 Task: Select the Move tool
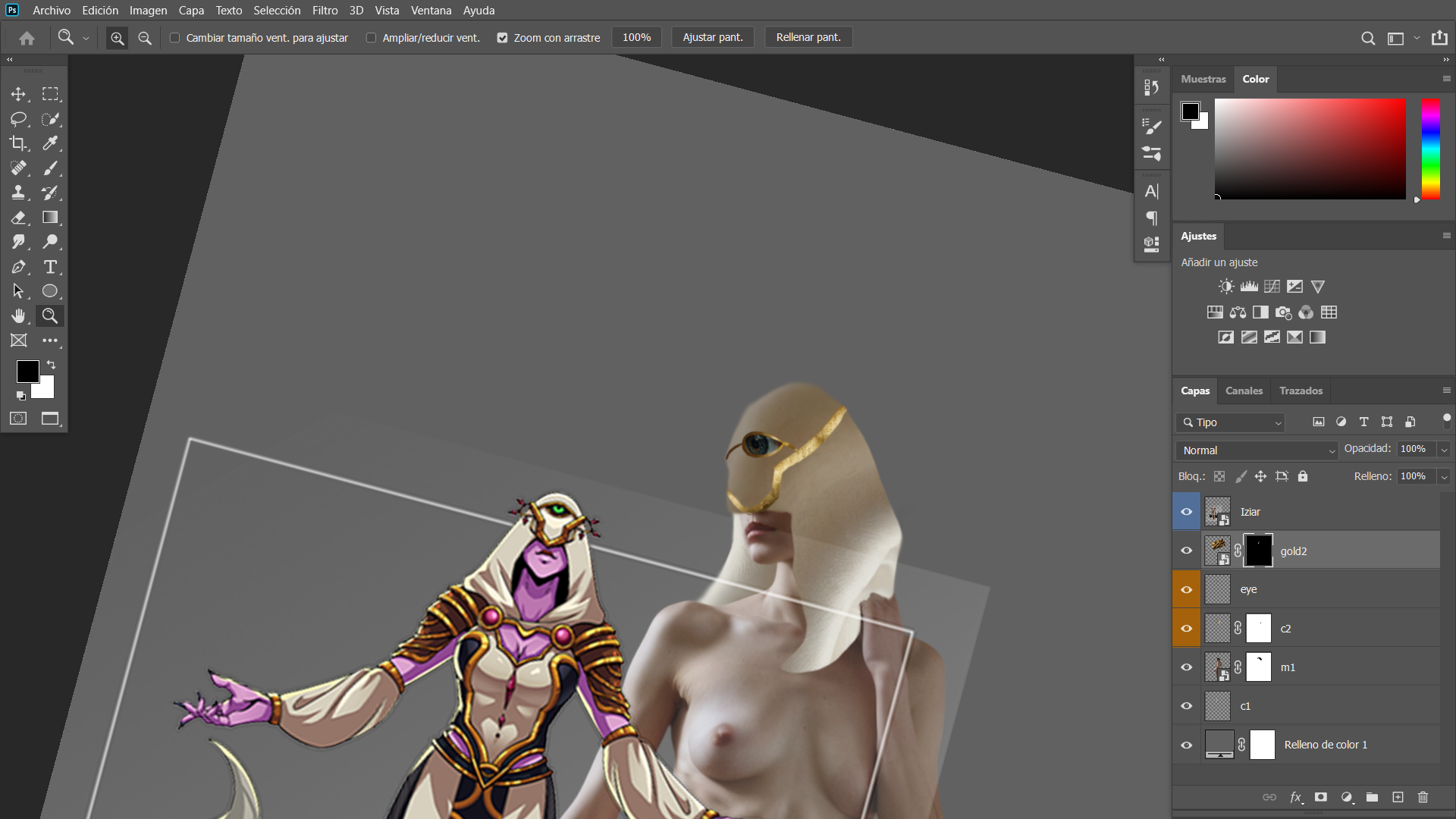(18, 94)
